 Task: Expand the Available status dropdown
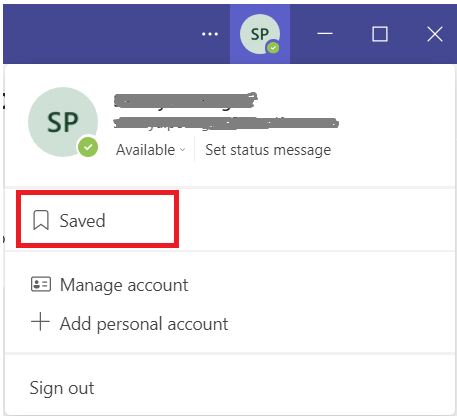coord(150,150)
